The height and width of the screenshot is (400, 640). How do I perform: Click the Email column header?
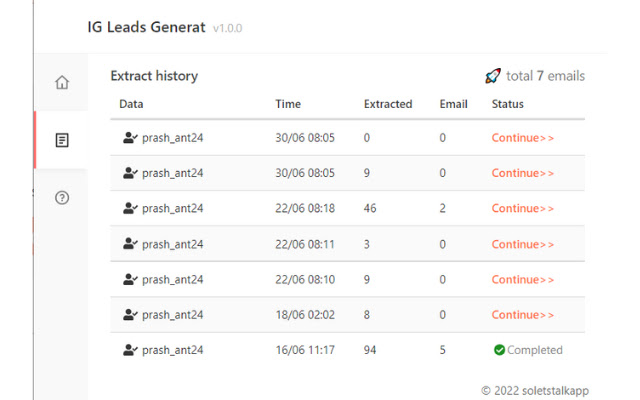453,104
